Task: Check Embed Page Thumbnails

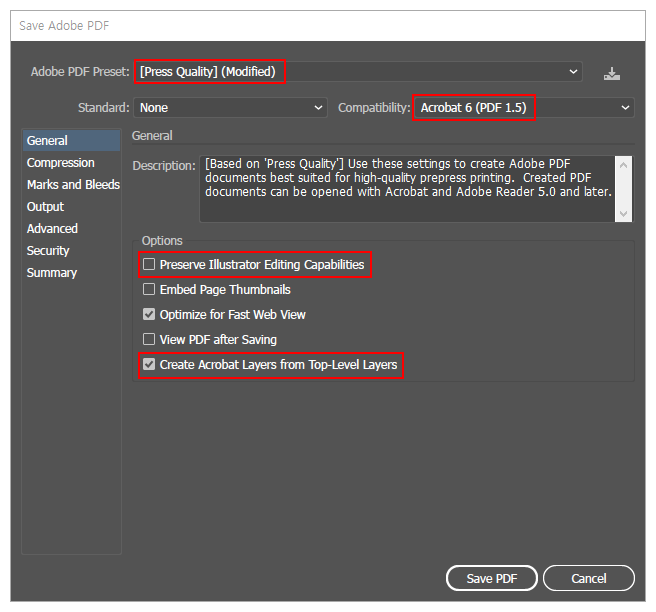Action: pos(149,289)
